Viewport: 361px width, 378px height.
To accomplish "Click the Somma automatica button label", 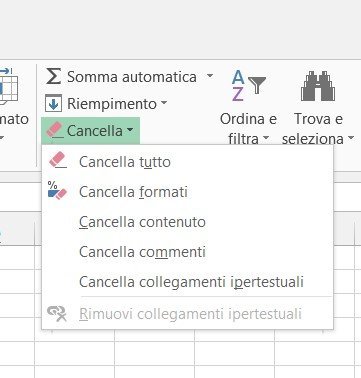I will 132,77.
